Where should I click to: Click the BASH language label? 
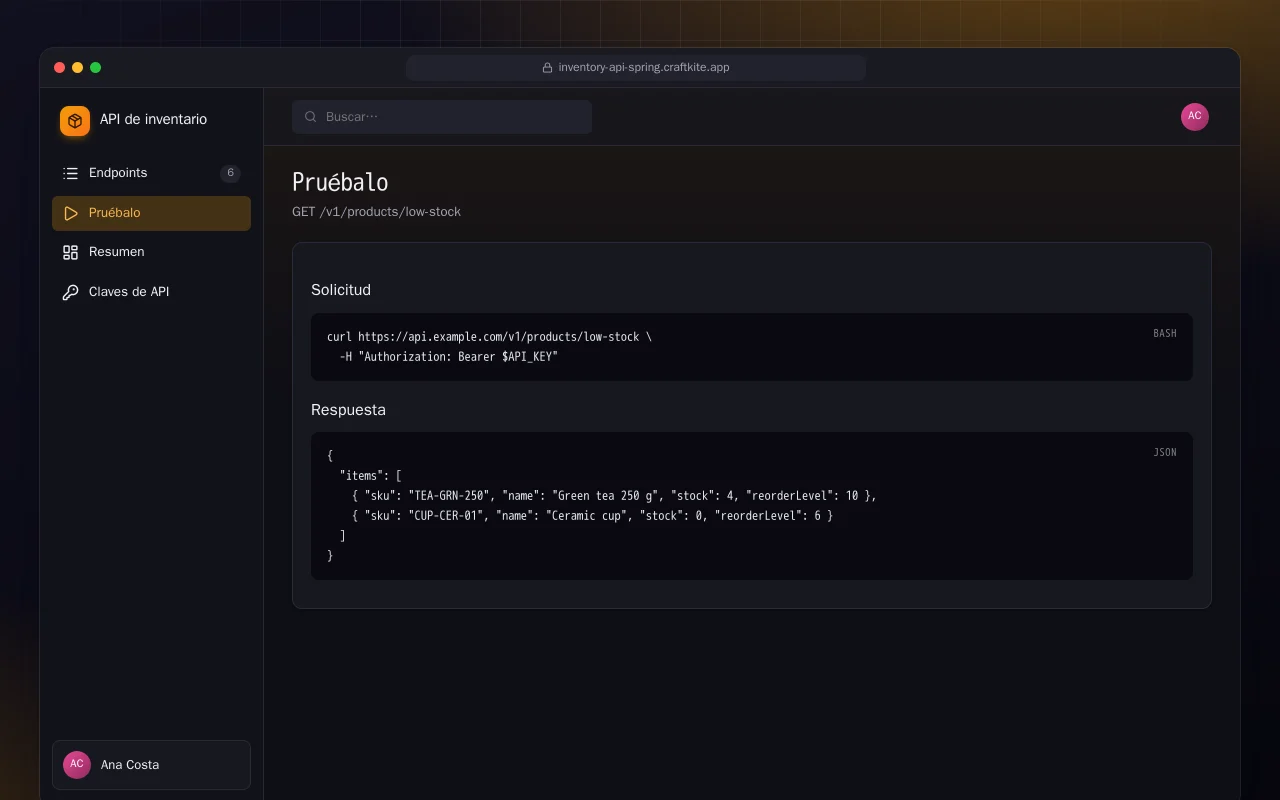1165,333
